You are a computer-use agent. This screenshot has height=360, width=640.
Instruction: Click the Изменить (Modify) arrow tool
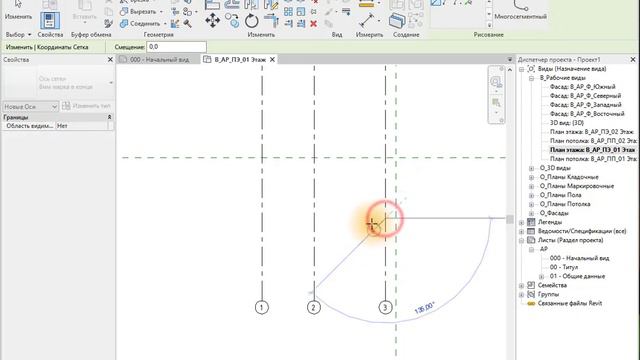pos(18,10)
